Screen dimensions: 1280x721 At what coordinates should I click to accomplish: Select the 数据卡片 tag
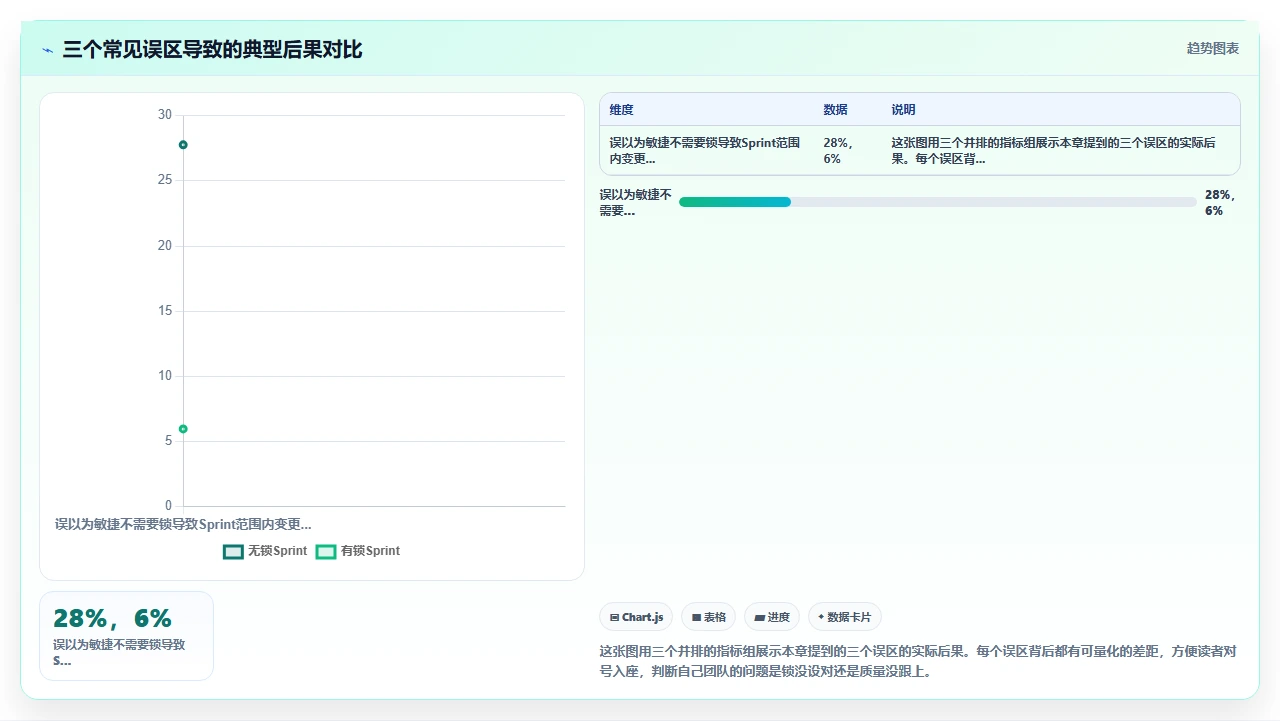tap(845, 617)
